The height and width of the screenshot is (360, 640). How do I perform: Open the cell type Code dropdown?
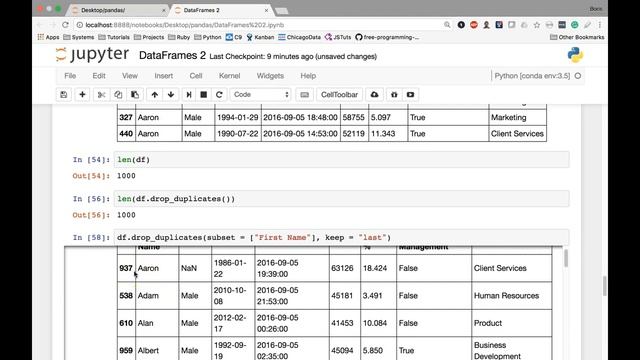pos(260,95)
